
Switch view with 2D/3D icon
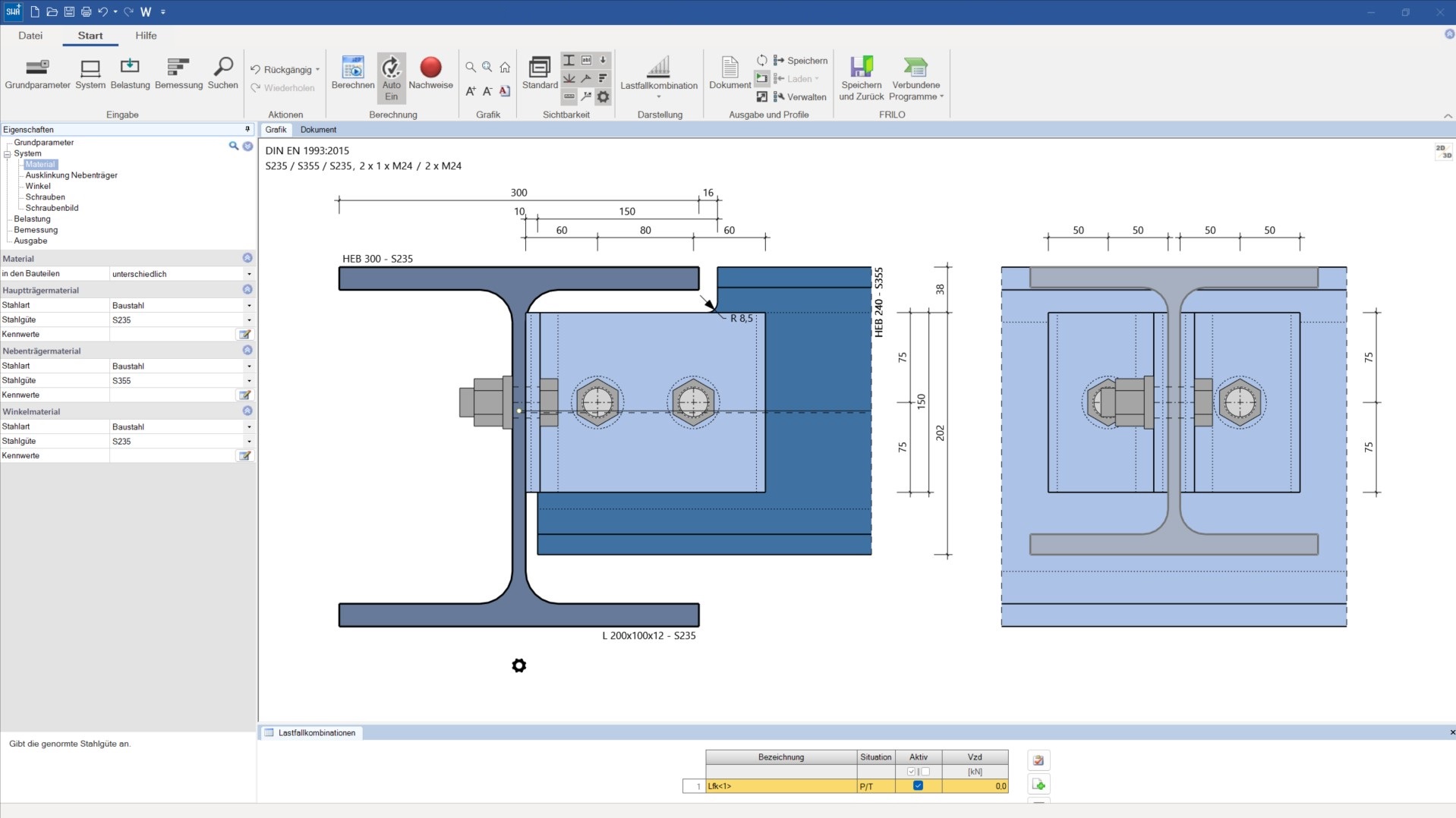(x=1442, y=152)
